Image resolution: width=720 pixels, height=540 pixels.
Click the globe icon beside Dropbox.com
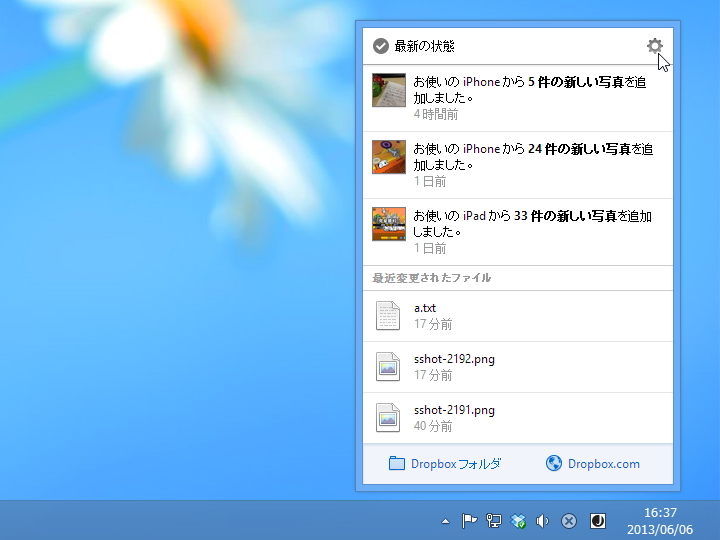click(x=554, y=463)
